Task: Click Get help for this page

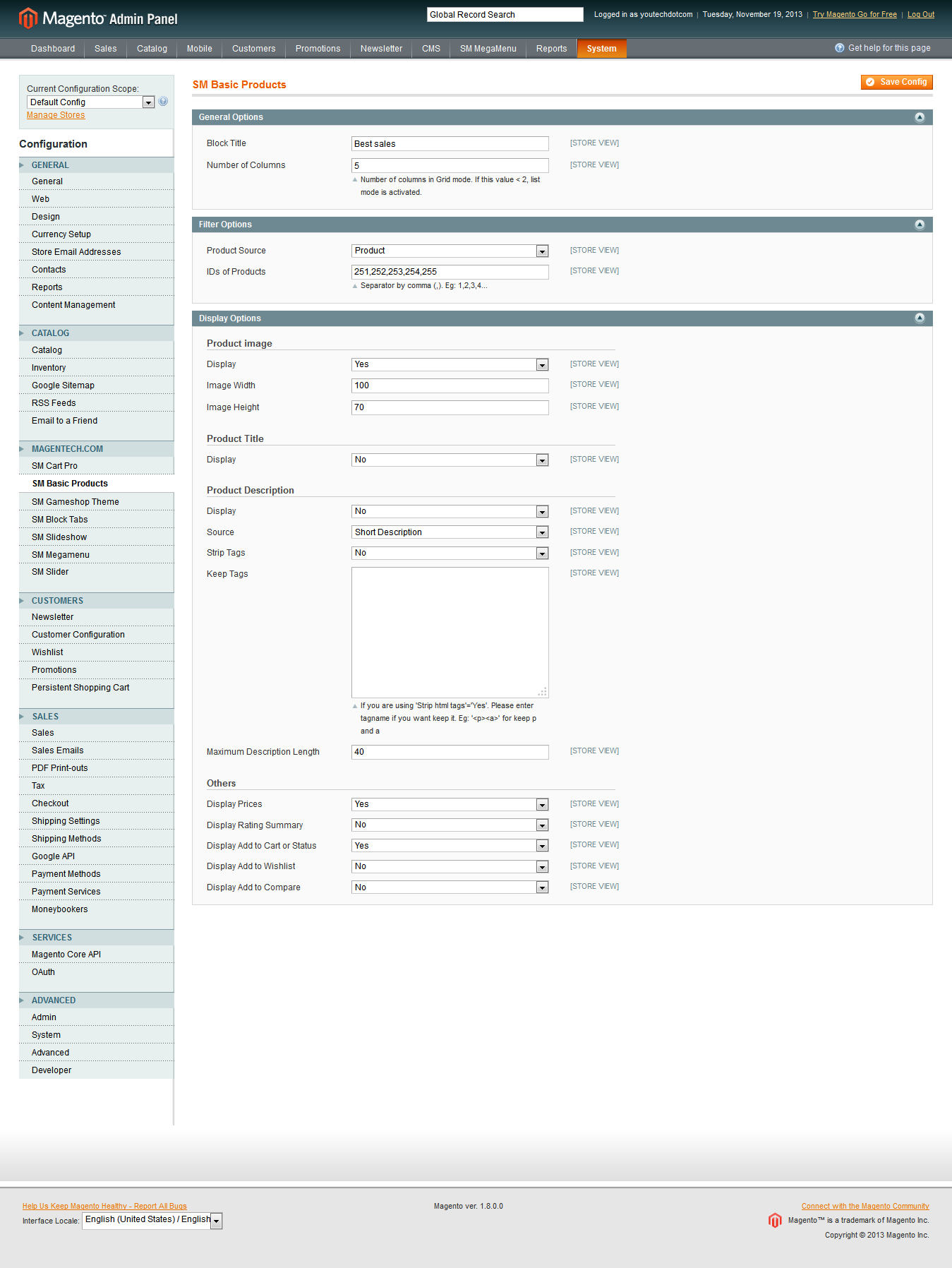Action: pyautogui.click(x=882, y=48)
